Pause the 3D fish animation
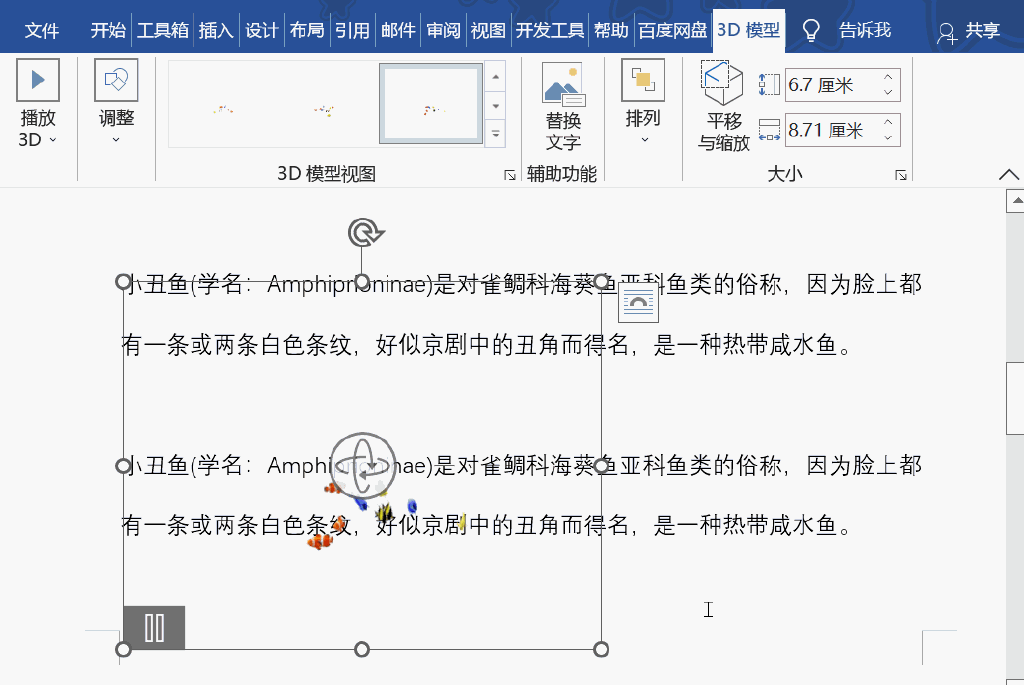The width and height of the screenshot is (1024, 685). pyautogui.click(x=155, y=627)
